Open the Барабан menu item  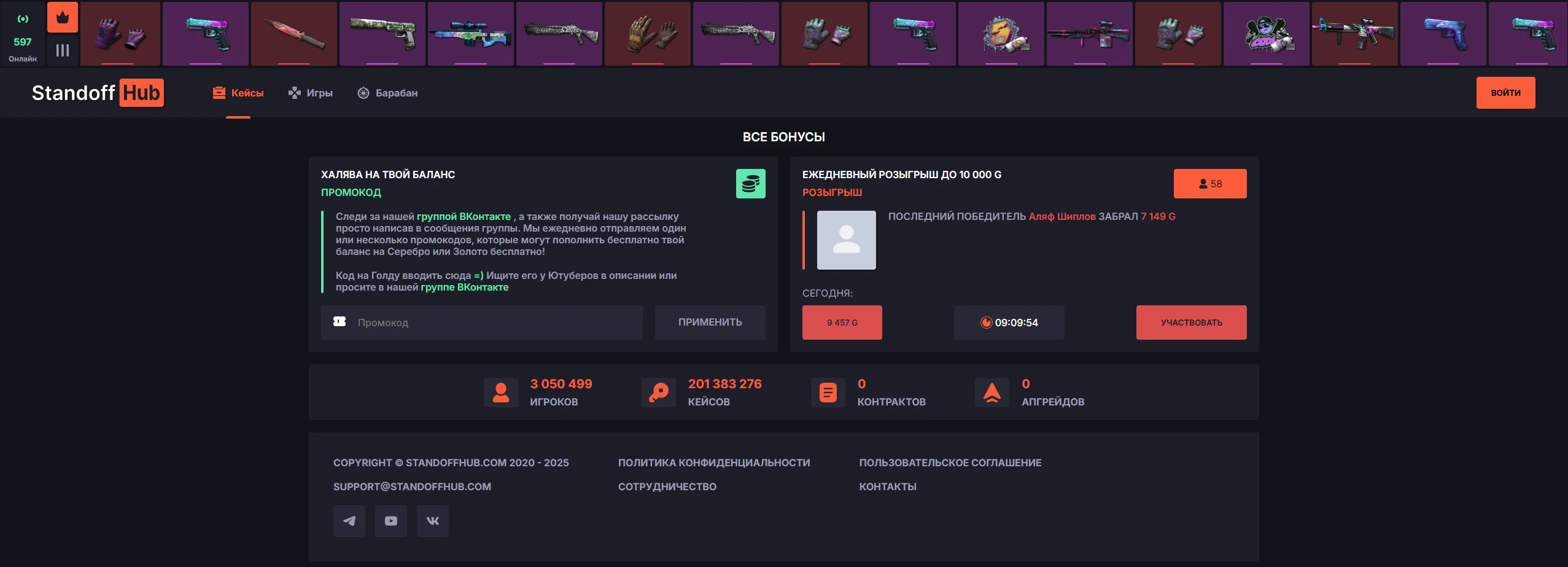click(x=387, y=93)
